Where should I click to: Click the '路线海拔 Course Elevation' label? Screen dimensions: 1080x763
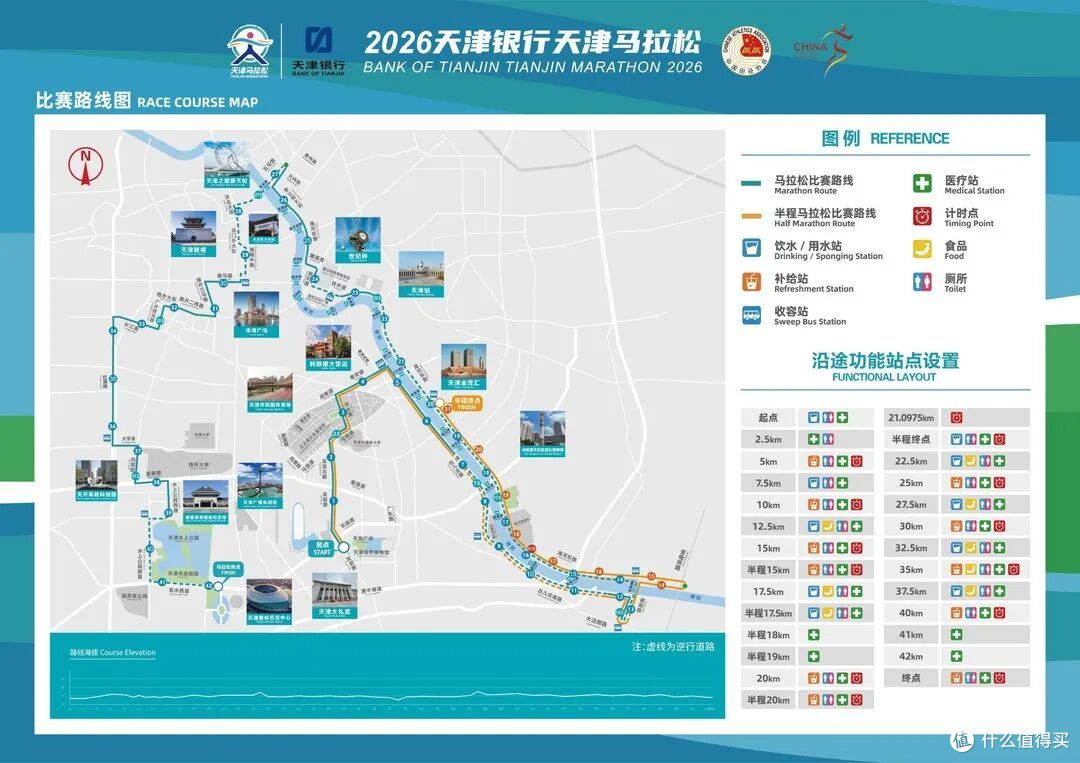pos(112,652)
